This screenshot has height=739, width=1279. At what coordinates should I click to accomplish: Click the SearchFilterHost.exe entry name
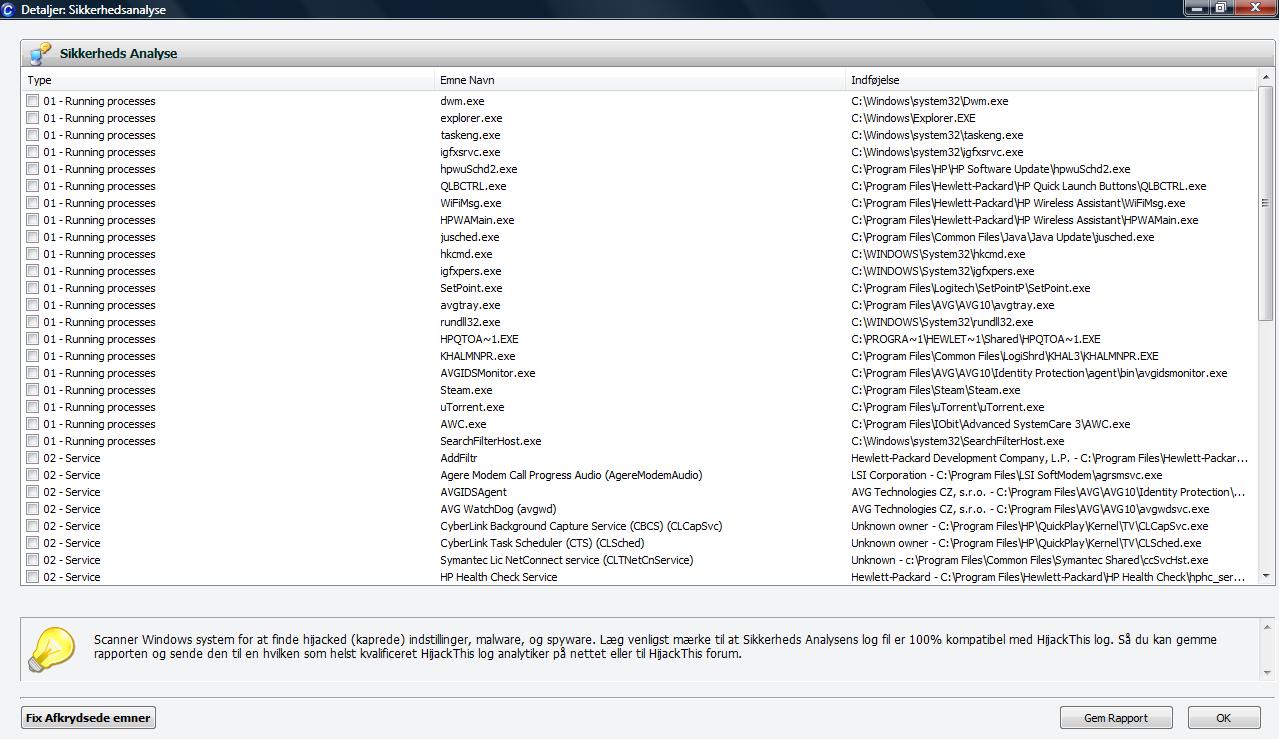pos(490,441)
